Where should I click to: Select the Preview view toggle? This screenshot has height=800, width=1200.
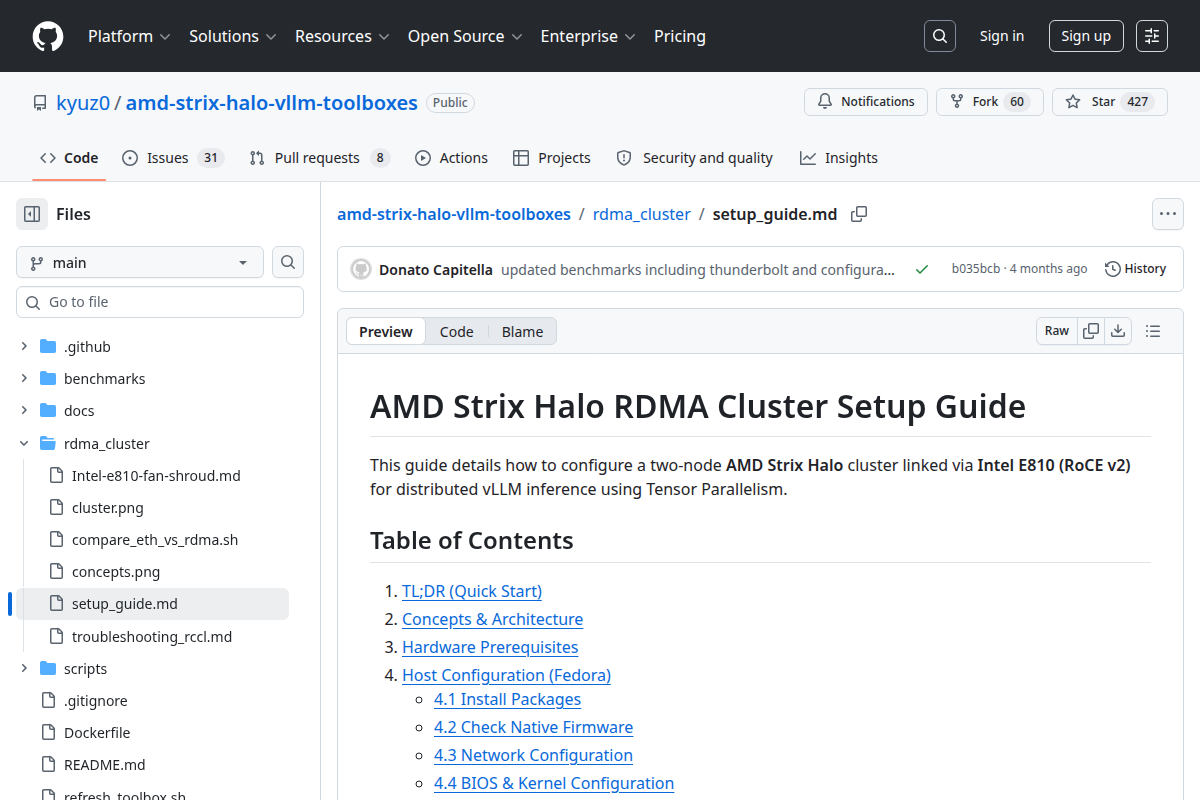[386, 331]
